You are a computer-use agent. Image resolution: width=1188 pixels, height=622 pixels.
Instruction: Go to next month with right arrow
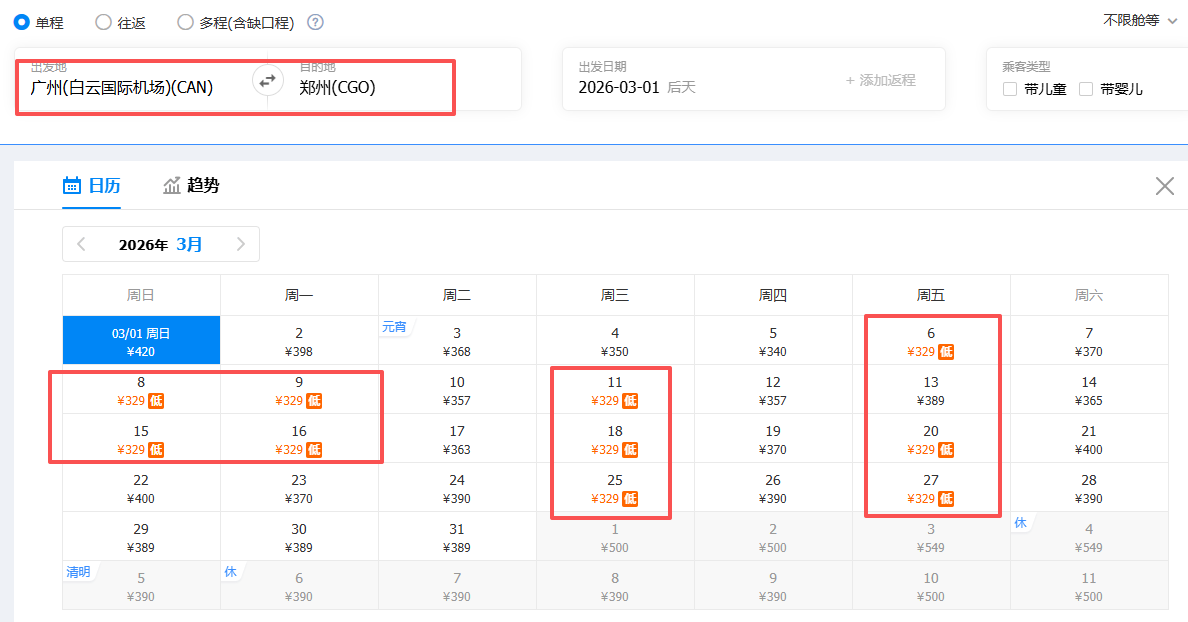pos(240,244)
